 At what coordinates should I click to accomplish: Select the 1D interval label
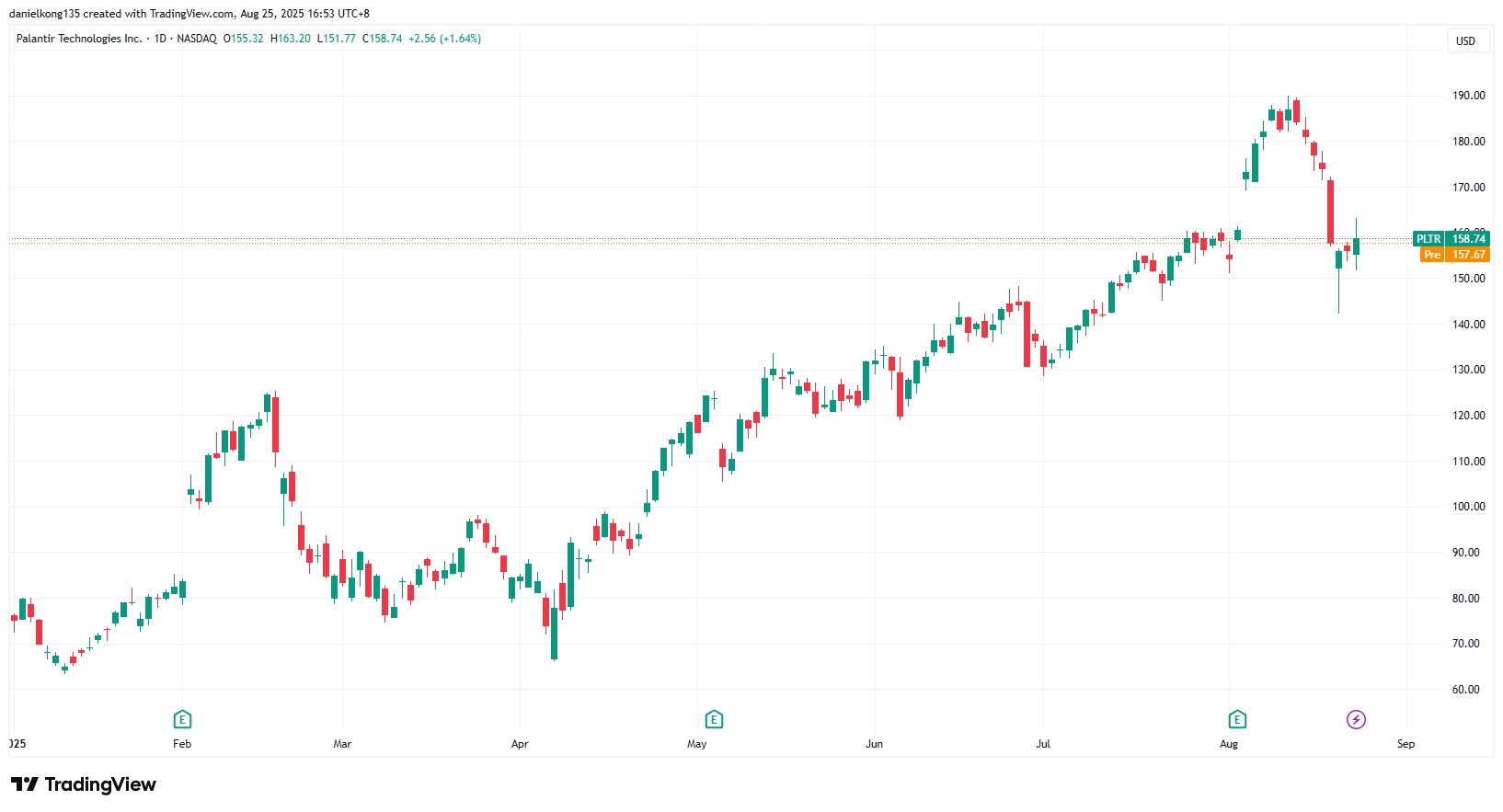click(x=160, y=39)
